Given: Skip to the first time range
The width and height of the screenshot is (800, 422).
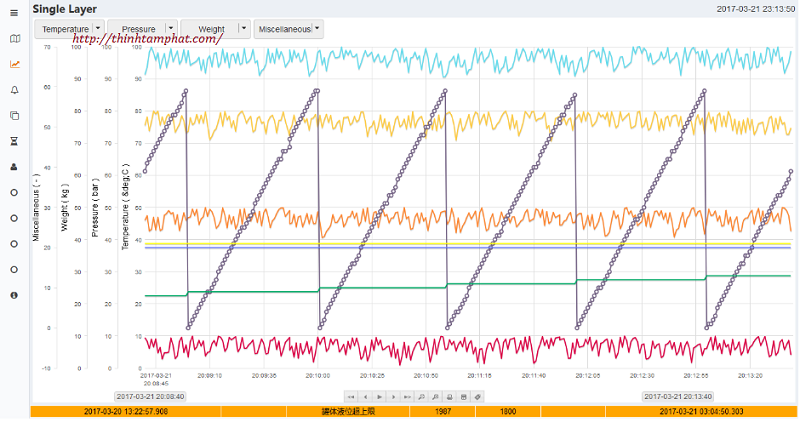Looking at the screenshot, I should (351, 397).
